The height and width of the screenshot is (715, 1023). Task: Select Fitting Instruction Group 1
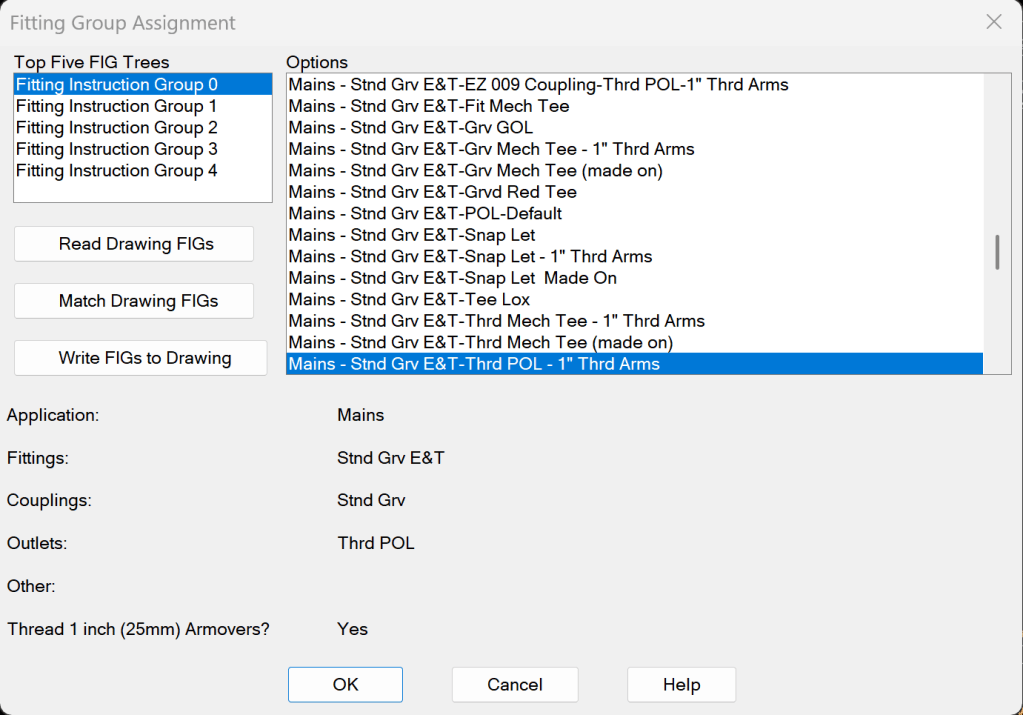(x=143, y=106)
